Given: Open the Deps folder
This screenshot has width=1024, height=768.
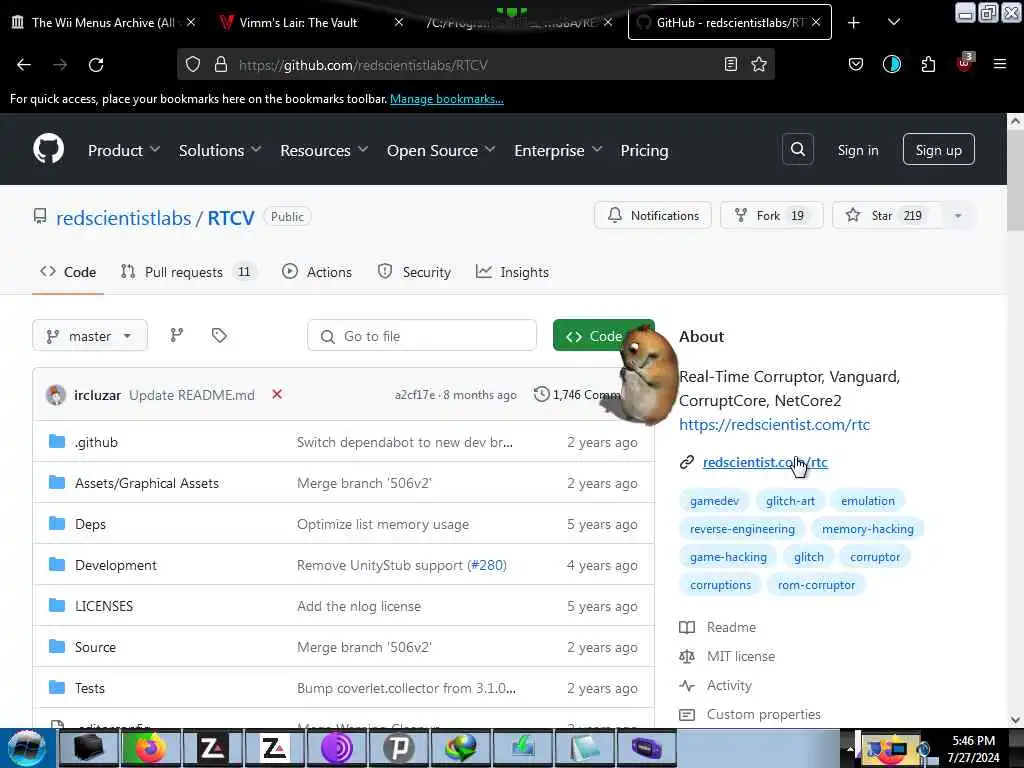Looking at the screenshot, I should pos(90,524).
